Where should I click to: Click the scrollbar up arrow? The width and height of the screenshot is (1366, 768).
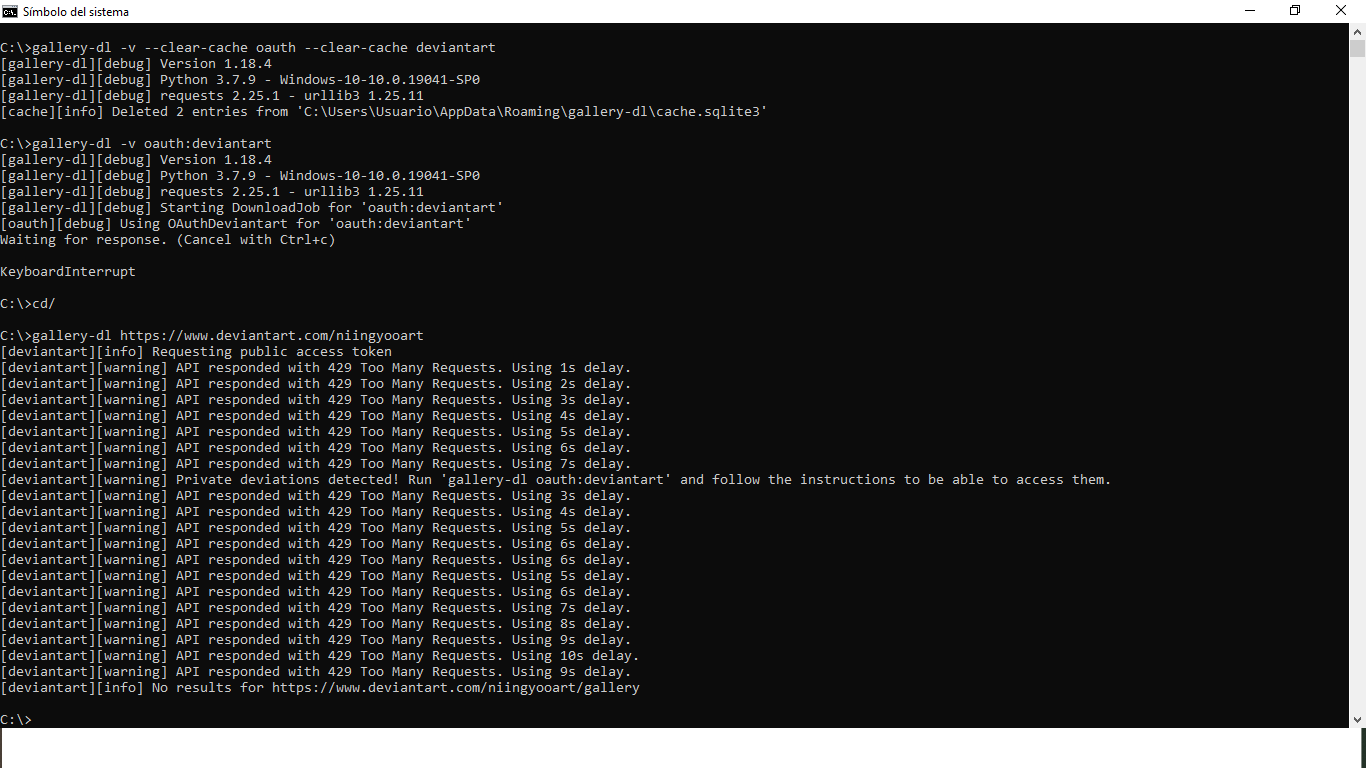(x=1358, y=31)
